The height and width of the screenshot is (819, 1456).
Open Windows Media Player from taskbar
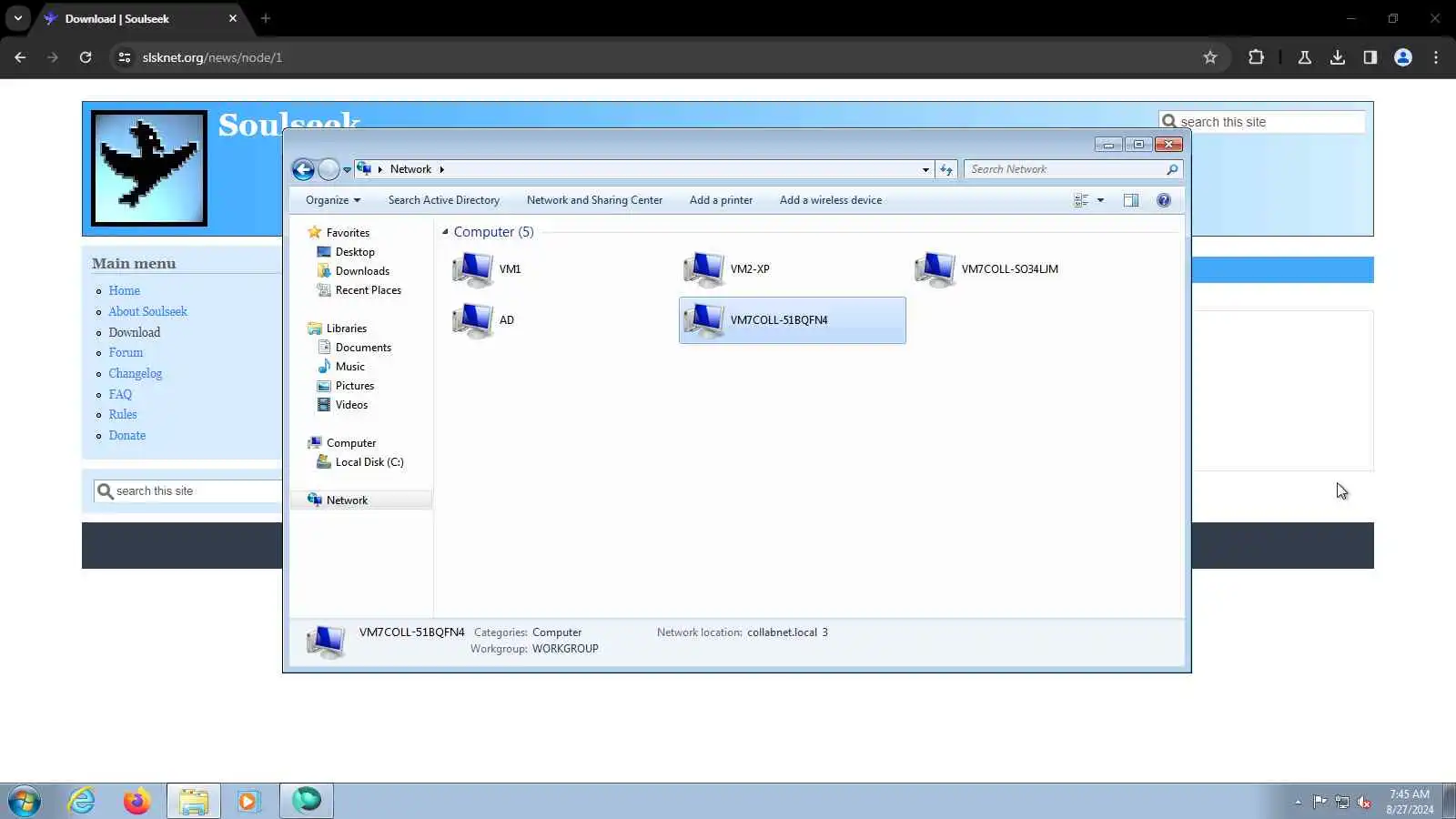[248, 801]
